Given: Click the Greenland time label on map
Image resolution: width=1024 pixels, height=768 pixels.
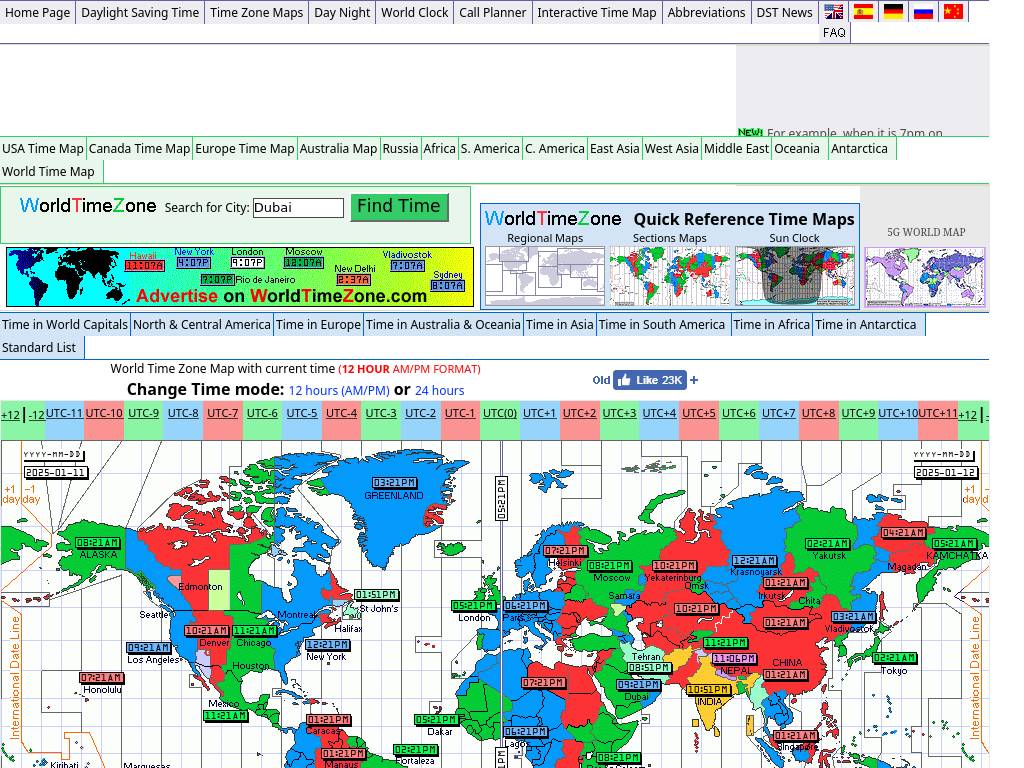Looking at the screenshot, I should pyautogui.click(x=394, y=483).
